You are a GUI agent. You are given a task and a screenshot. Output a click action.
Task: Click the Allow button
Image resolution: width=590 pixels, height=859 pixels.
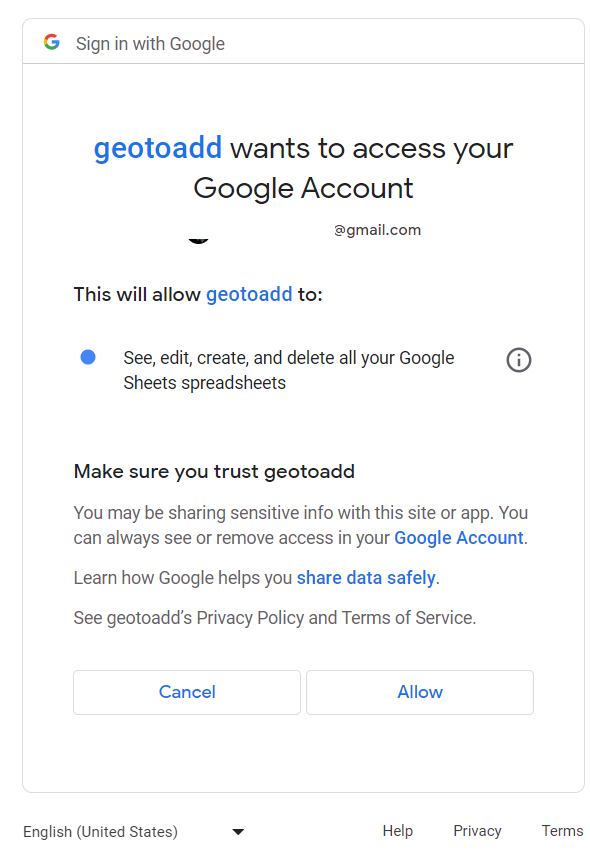(420, 692)
